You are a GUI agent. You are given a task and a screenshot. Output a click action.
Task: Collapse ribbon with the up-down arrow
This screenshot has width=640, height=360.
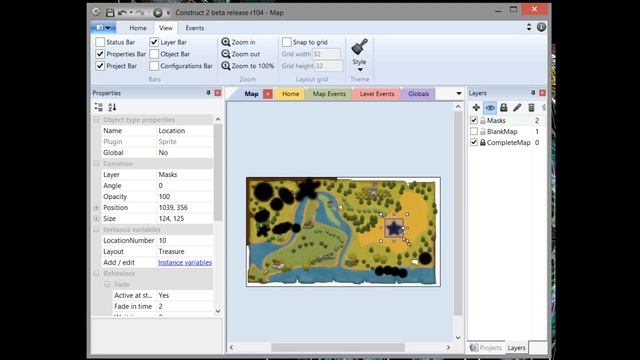pyautogui.click(x=529, y=27)
